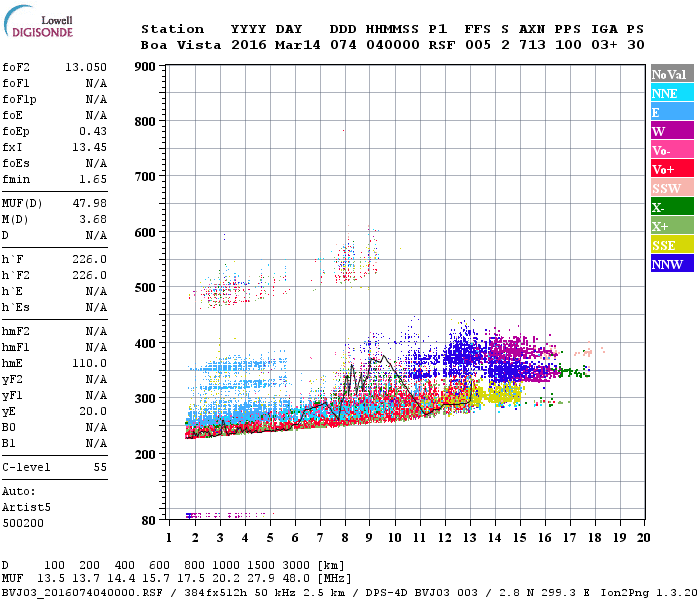Select the Vo+ red legend swatch
700x600 pixels.
coord(672,169)
